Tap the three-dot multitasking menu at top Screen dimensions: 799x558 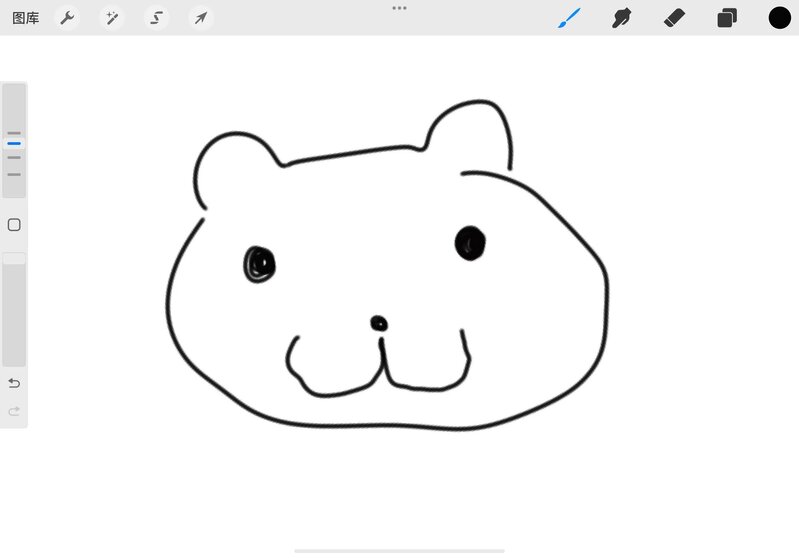(x=400, y=8)
